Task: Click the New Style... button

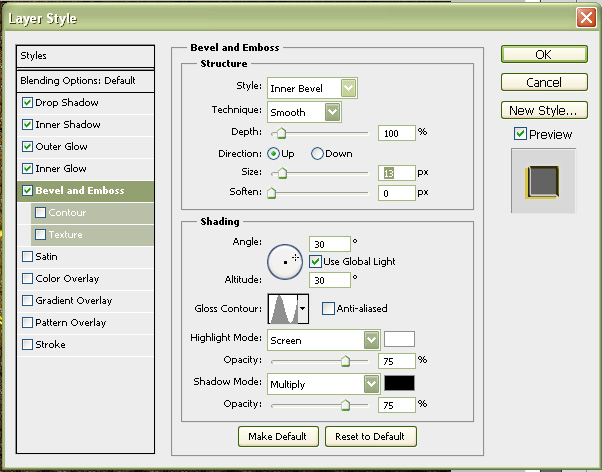Action: [544, 110]
